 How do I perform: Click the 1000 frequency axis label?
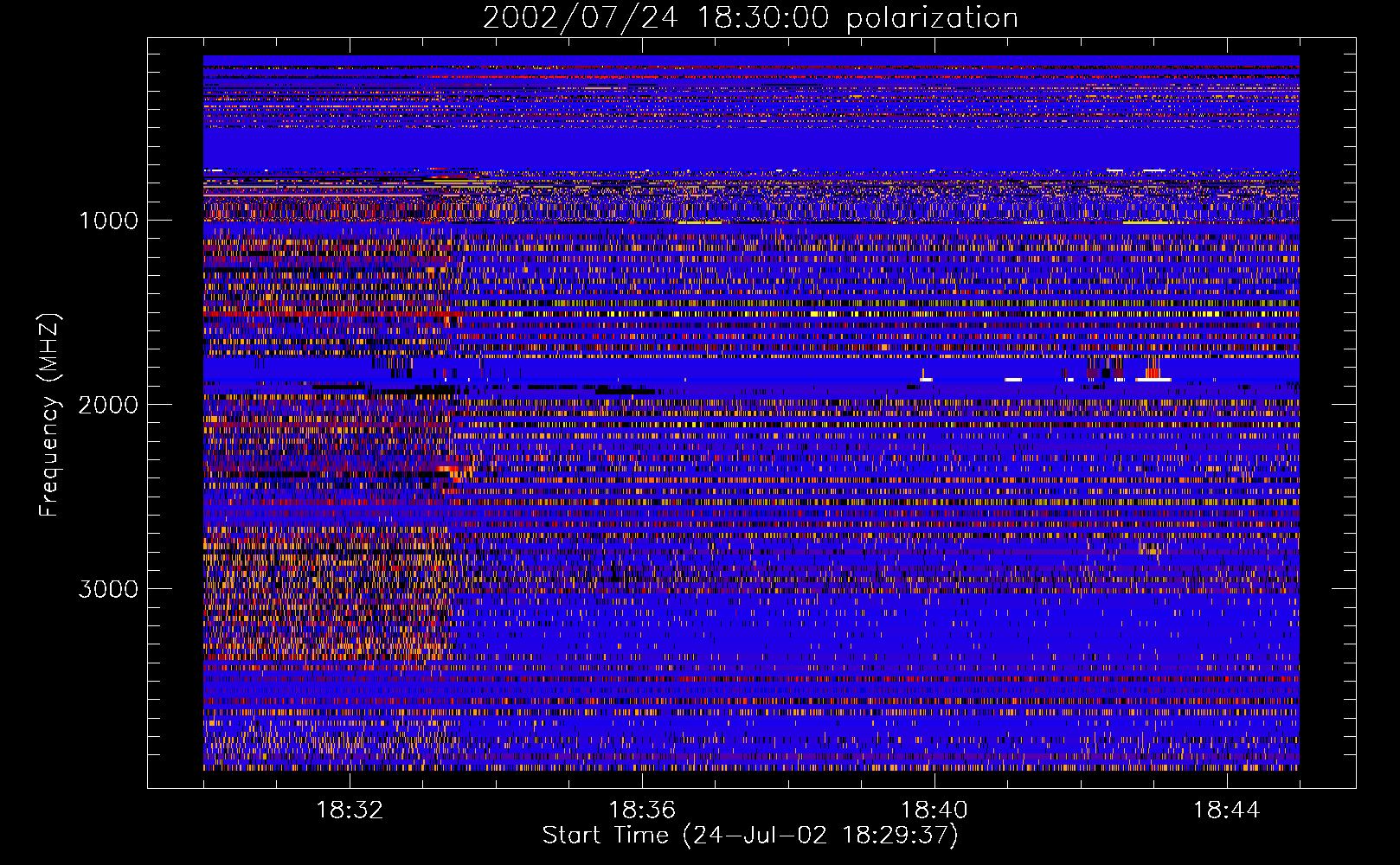click(109, 221)
